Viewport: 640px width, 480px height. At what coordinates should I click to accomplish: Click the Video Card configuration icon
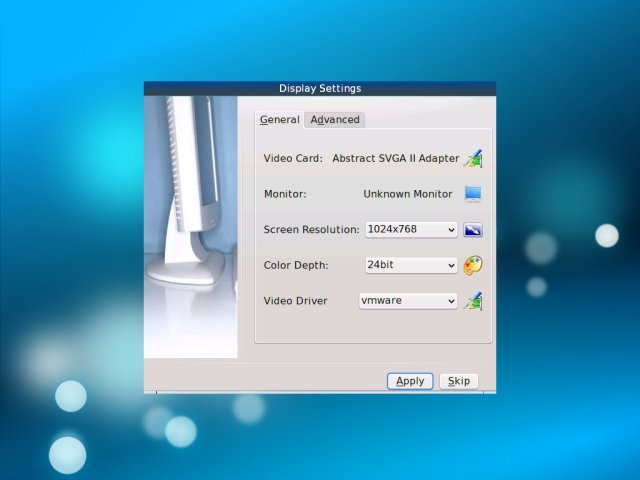click(473, 158)
